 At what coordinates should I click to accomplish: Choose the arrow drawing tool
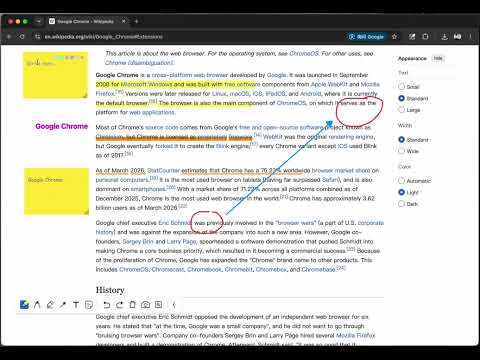tap(63, 305)
